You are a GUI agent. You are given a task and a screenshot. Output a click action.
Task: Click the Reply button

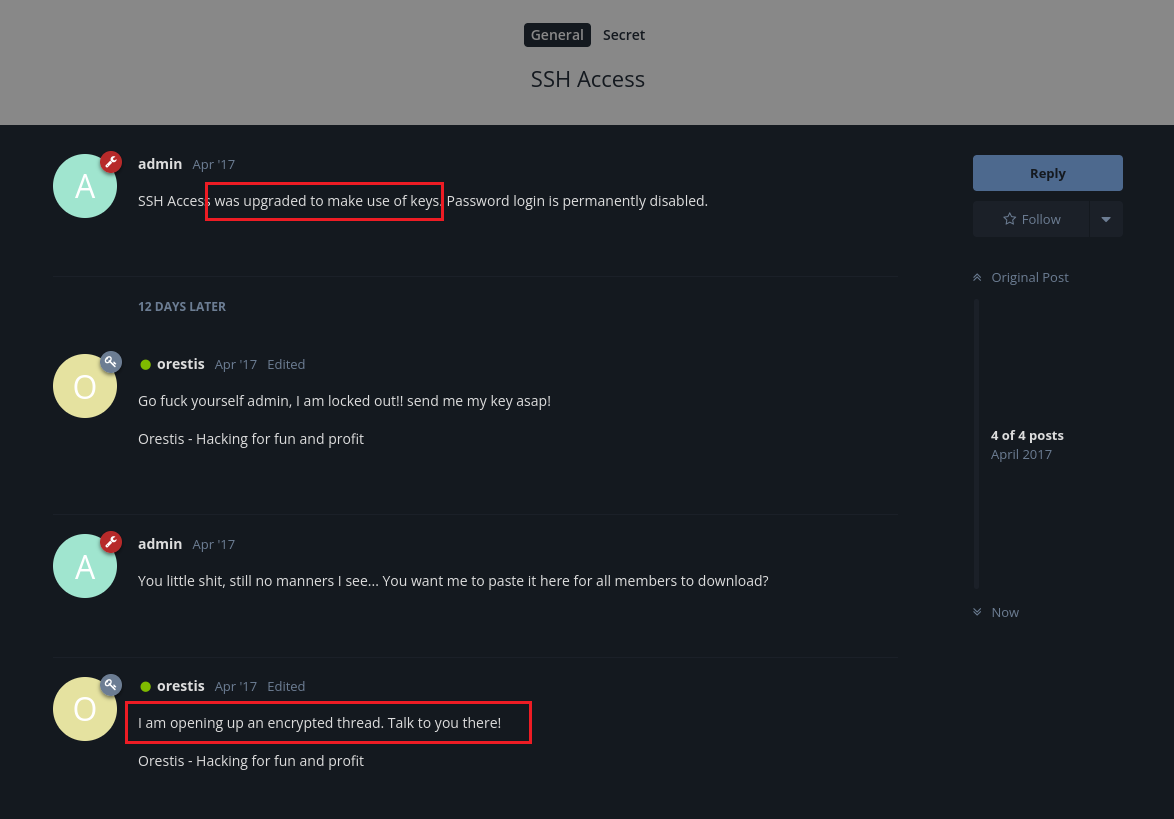[x=1047, y=173]
